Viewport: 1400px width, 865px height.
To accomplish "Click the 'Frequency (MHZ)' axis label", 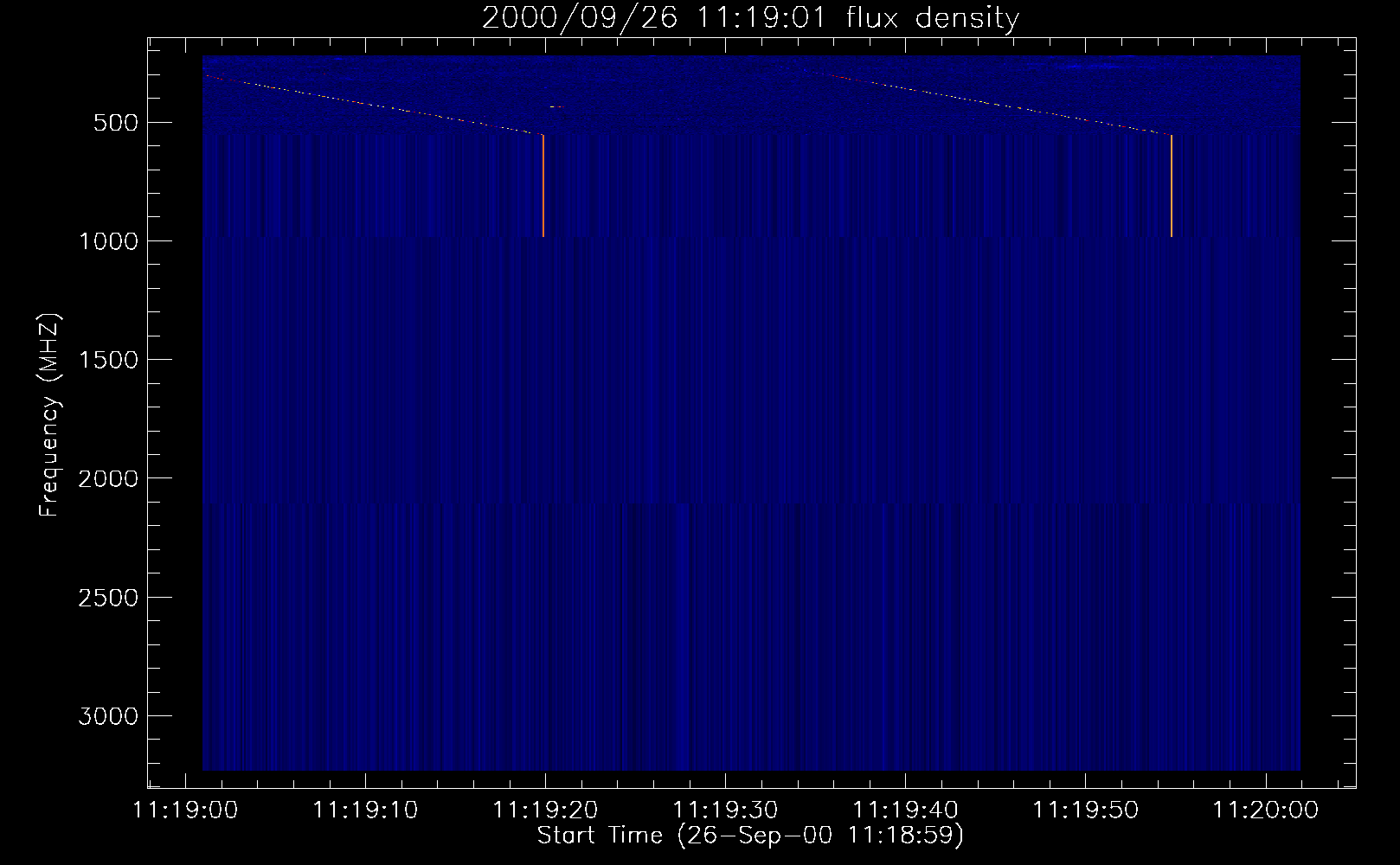I will 49,415.
